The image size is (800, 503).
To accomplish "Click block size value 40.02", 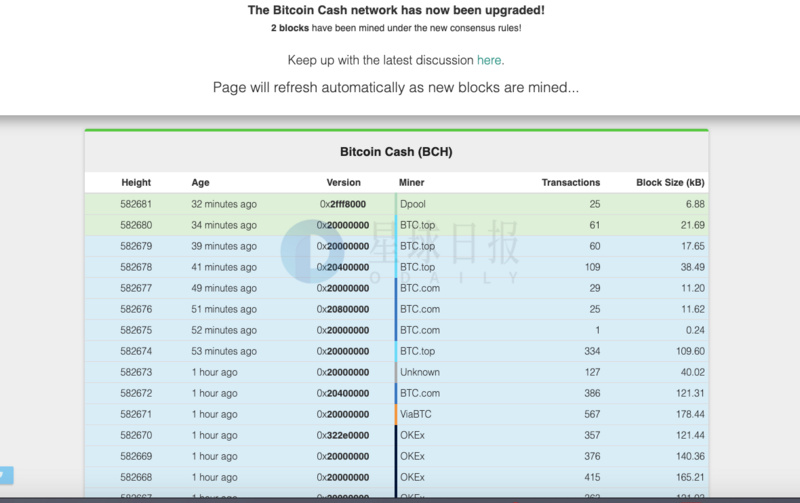I will 692,372.
